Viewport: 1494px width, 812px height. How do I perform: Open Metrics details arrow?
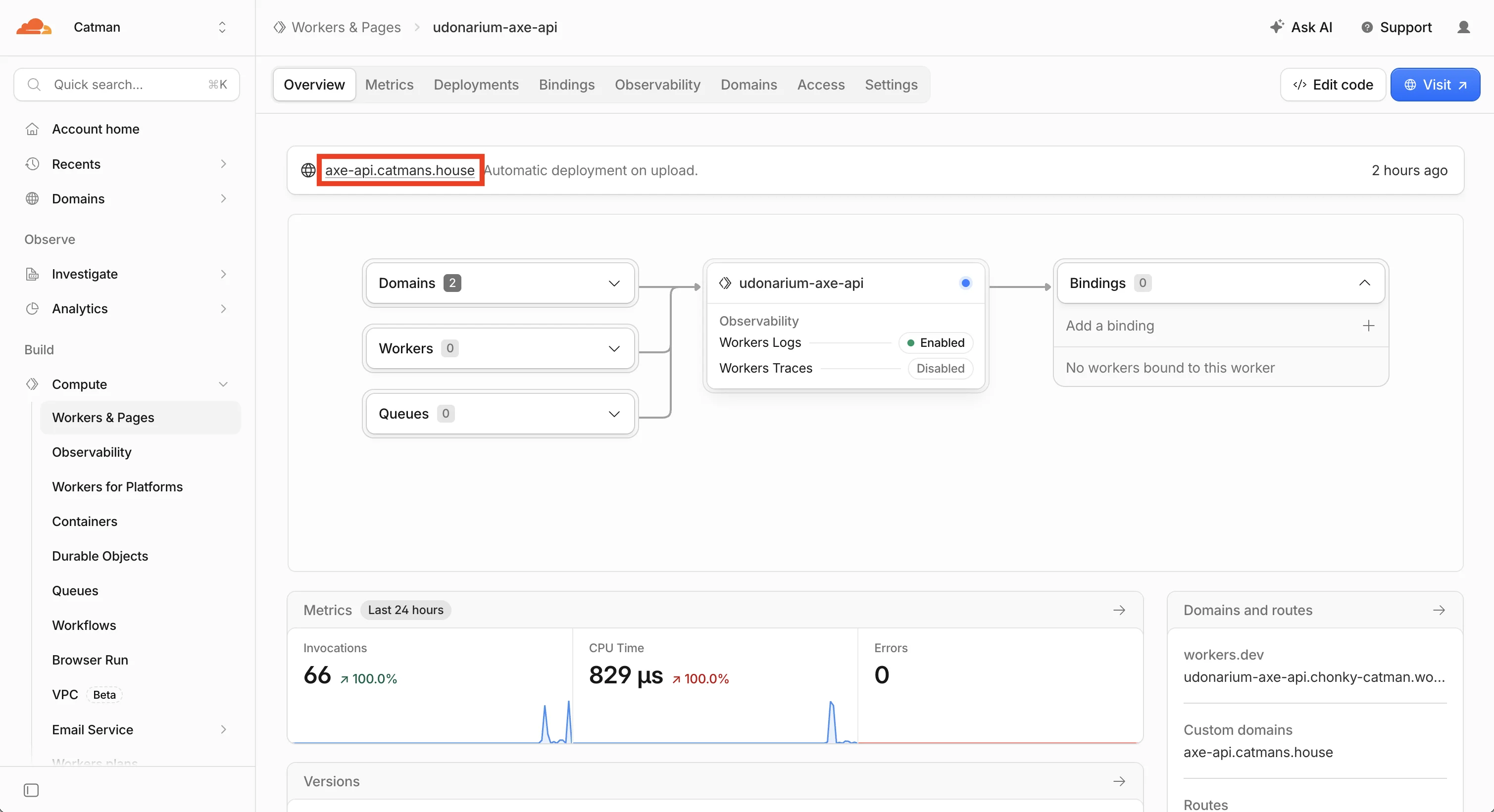click(x=1119, y=610)
